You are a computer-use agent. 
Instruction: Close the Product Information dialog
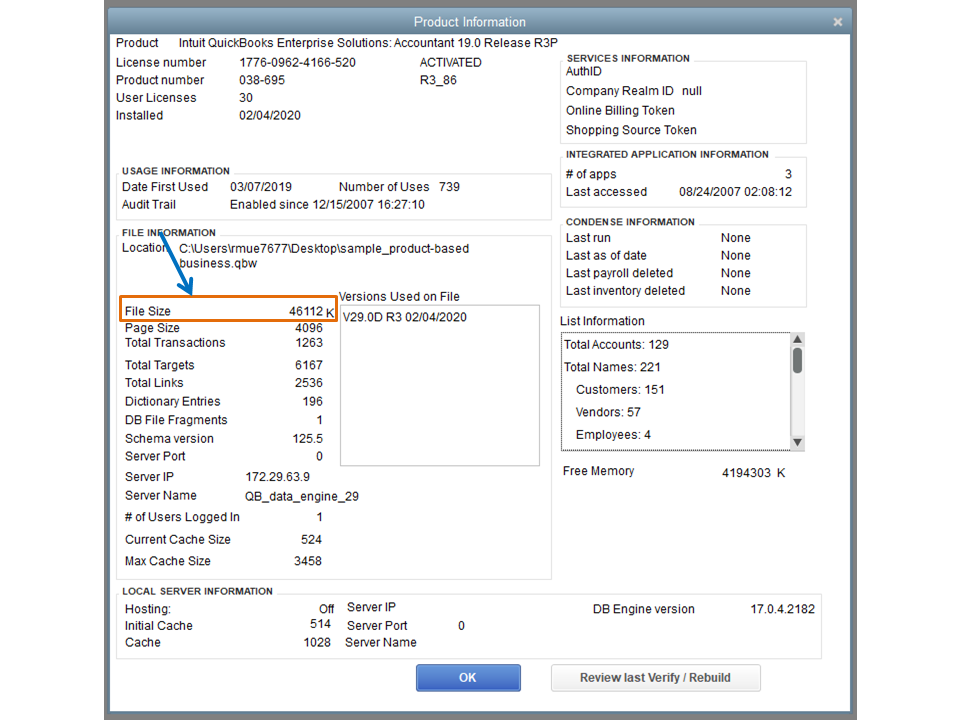[x=838, y=22]
